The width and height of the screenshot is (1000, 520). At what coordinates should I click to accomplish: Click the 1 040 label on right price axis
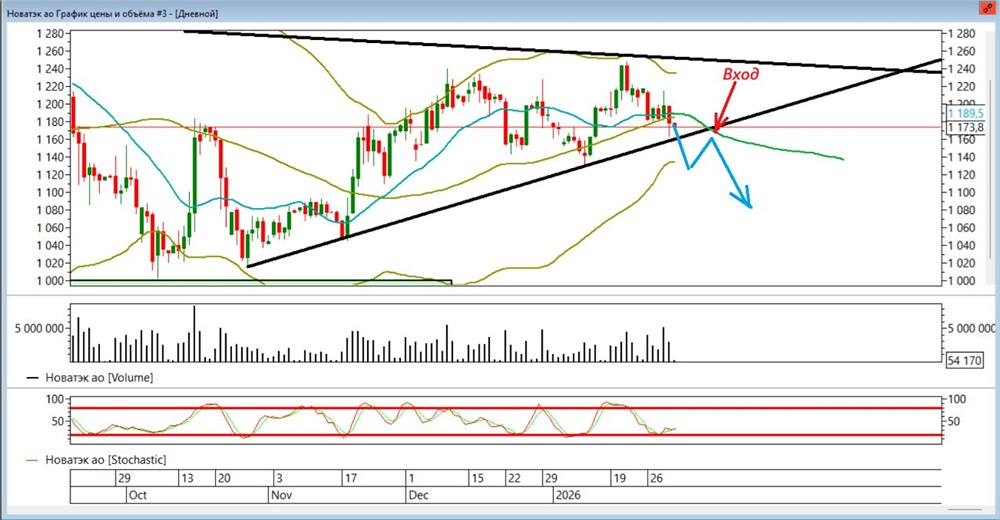click(962, 245)
